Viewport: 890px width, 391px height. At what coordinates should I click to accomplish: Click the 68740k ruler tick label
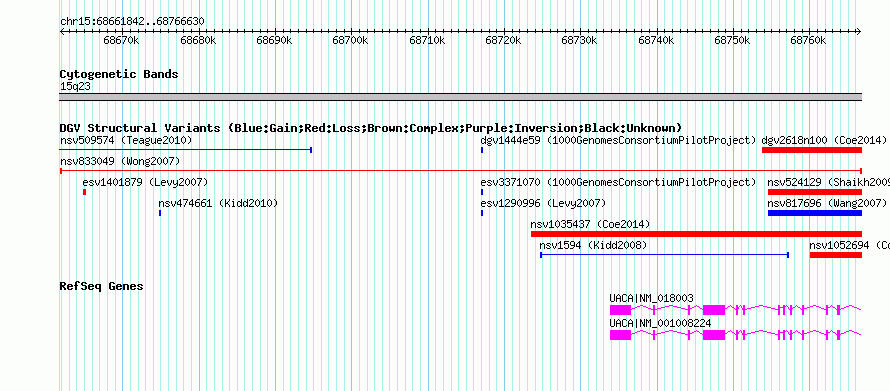(656, 40)
